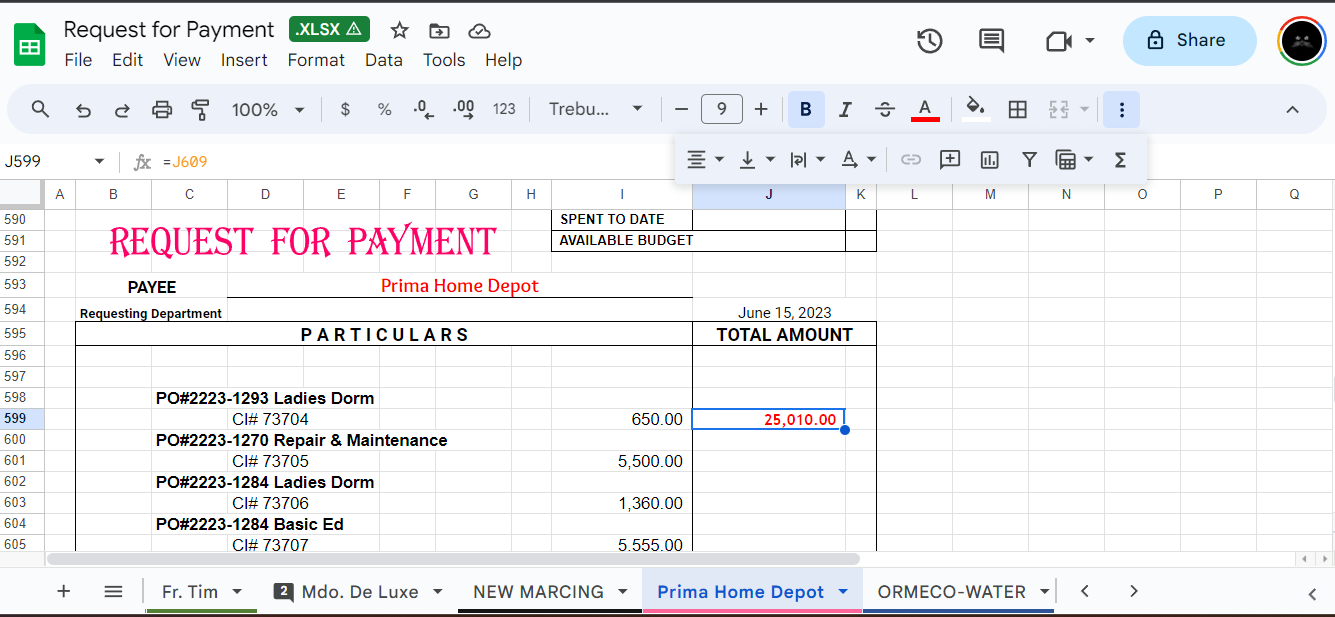Open Prima Home Depot tab dropdown arrow
1335x617 pixels.
(842, 592)
